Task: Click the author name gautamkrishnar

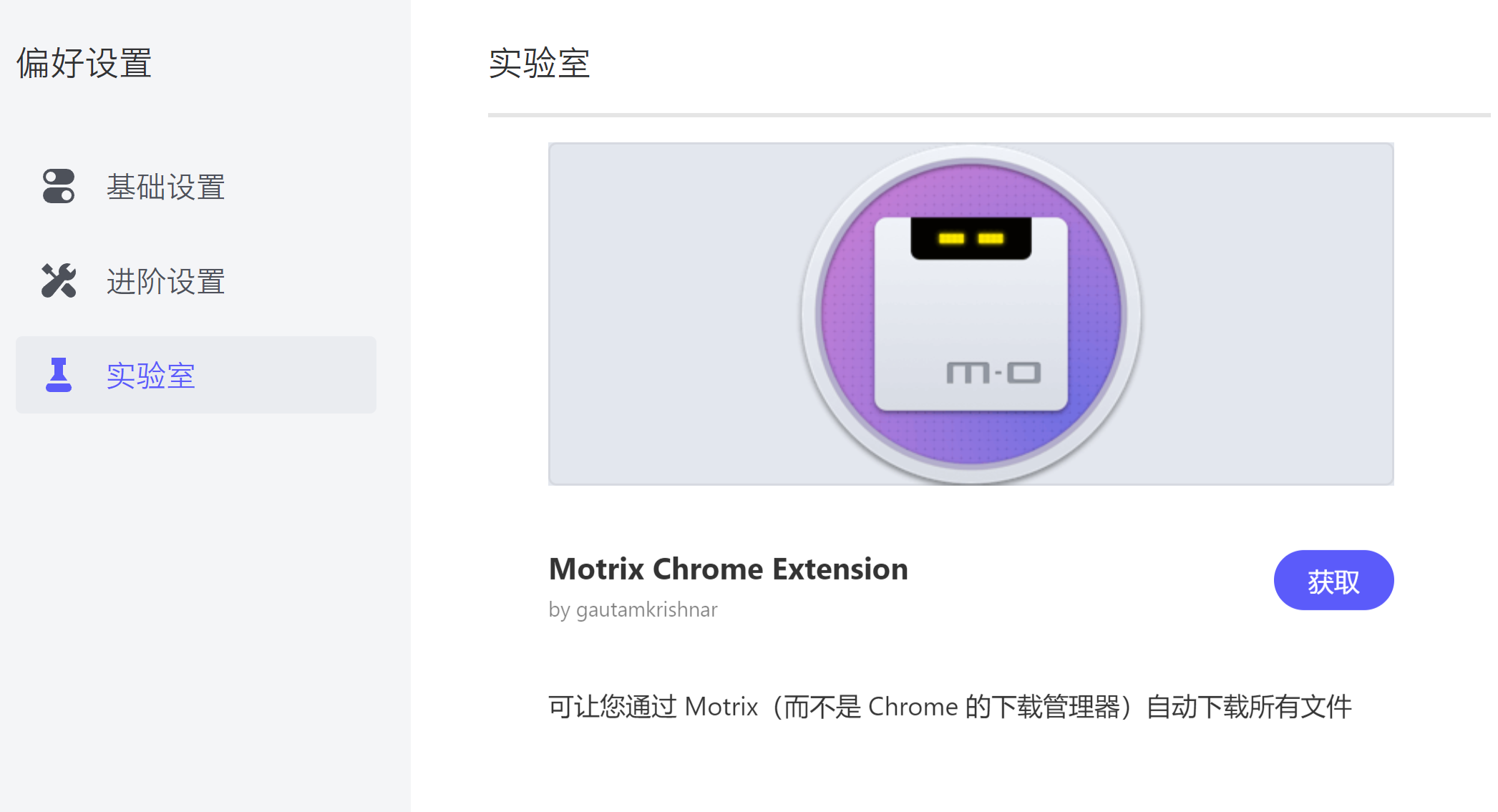Action: click(646, 610)
